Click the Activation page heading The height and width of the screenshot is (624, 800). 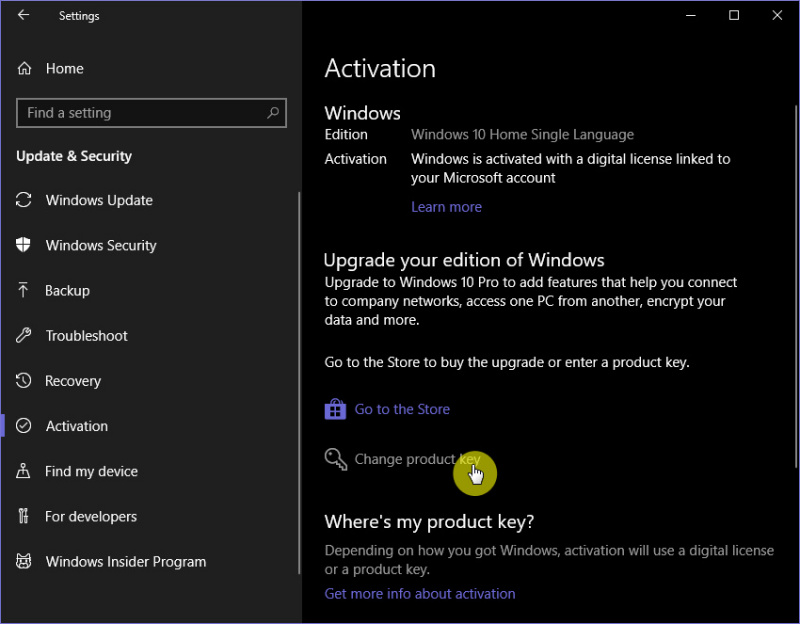click(380, 68)
